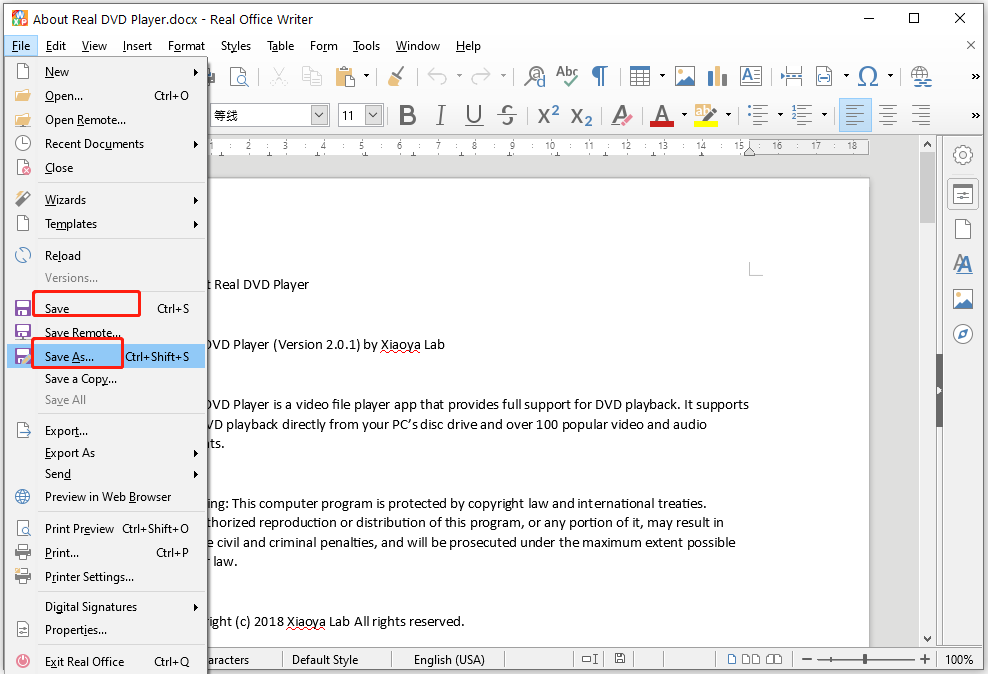Viewport: 988px width, 674px height.
Task: Toggle bold formatting
Action: point(407,115)
